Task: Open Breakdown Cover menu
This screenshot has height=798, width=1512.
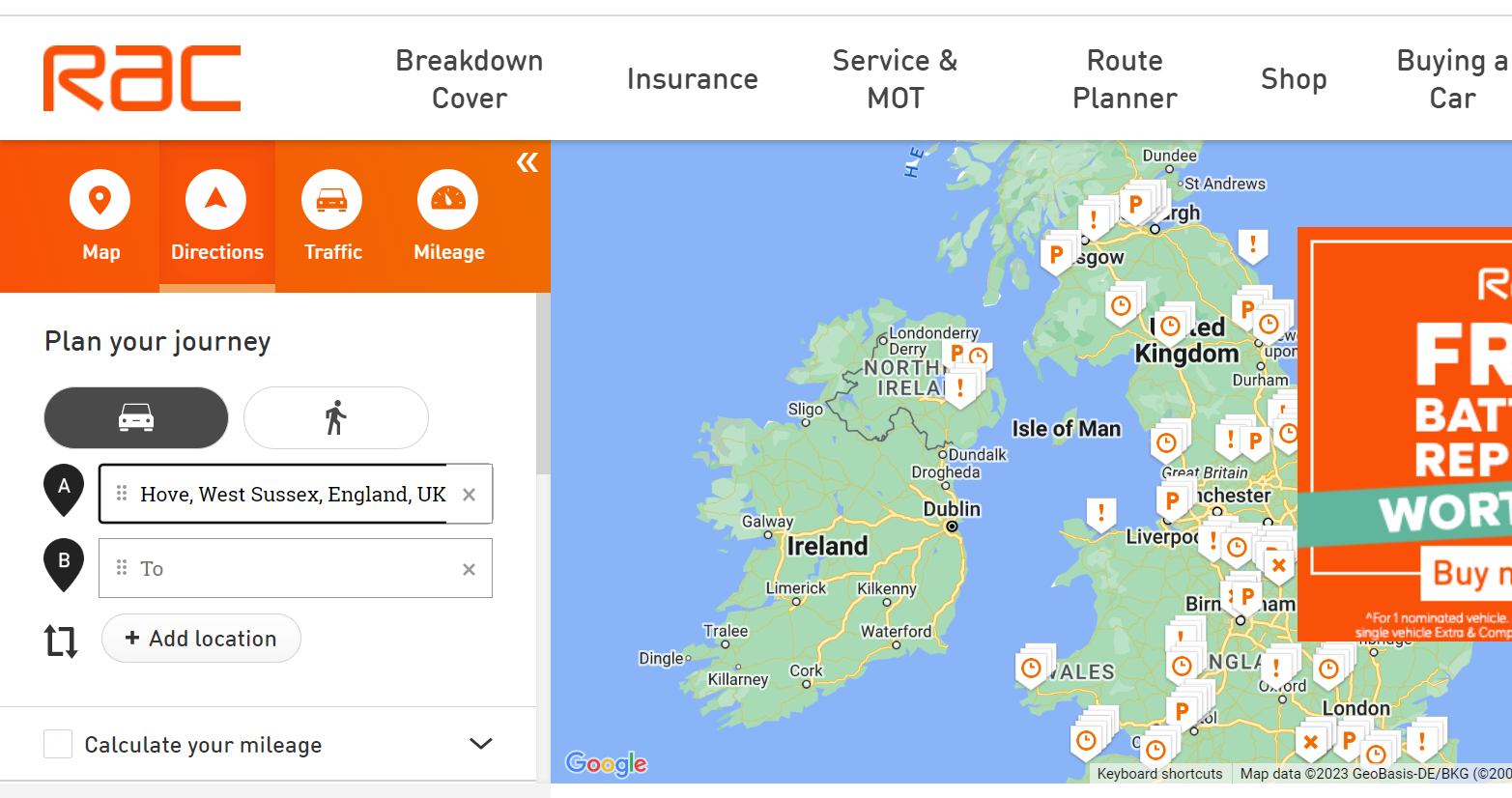Action: click(470, 79)
